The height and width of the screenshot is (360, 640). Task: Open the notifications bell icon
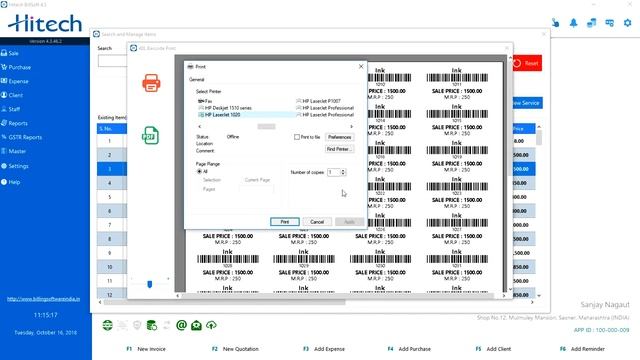tap(573, 23)
